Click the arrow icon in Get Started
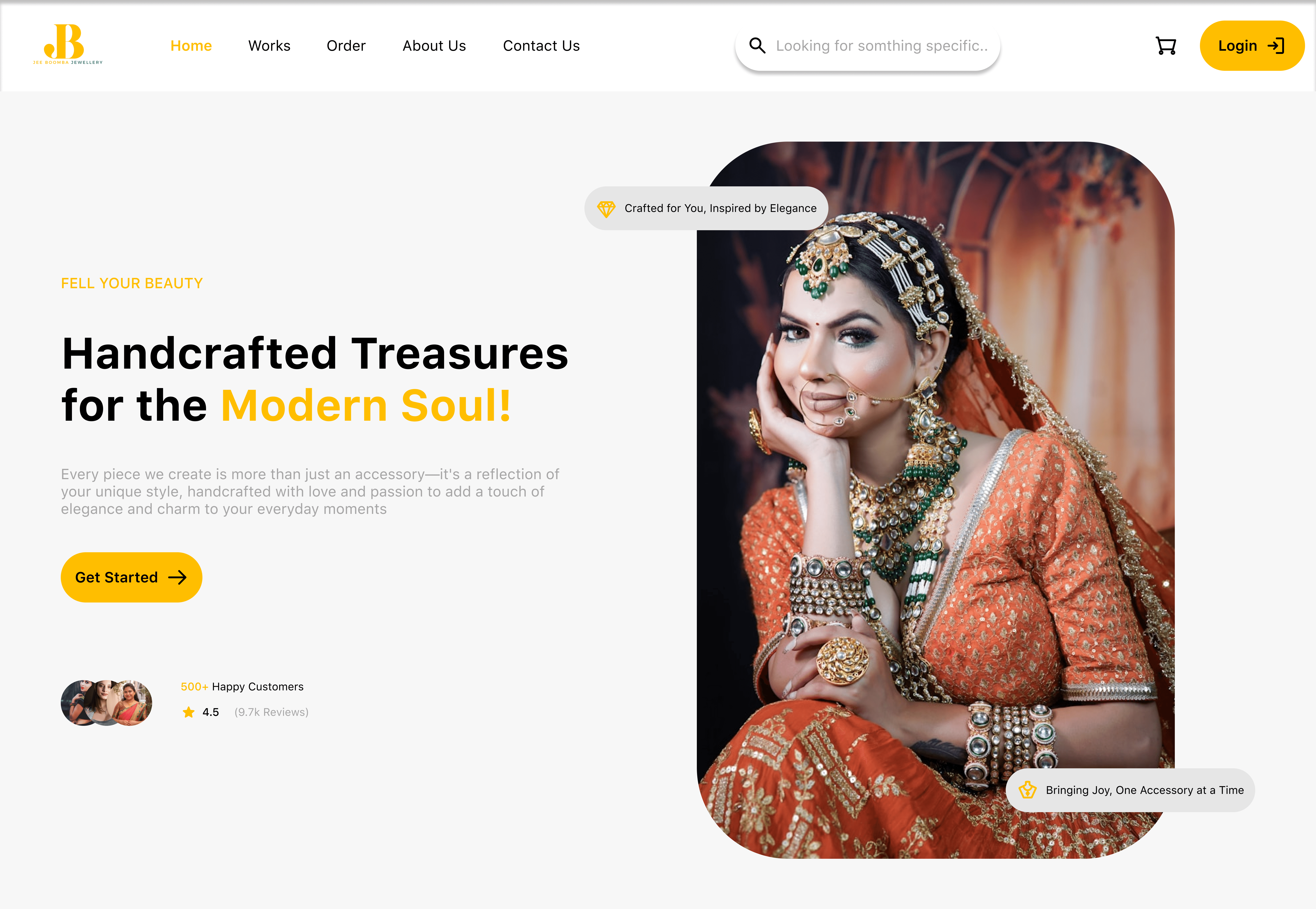This screenshot has width=1316, height=909. [177, 578]
